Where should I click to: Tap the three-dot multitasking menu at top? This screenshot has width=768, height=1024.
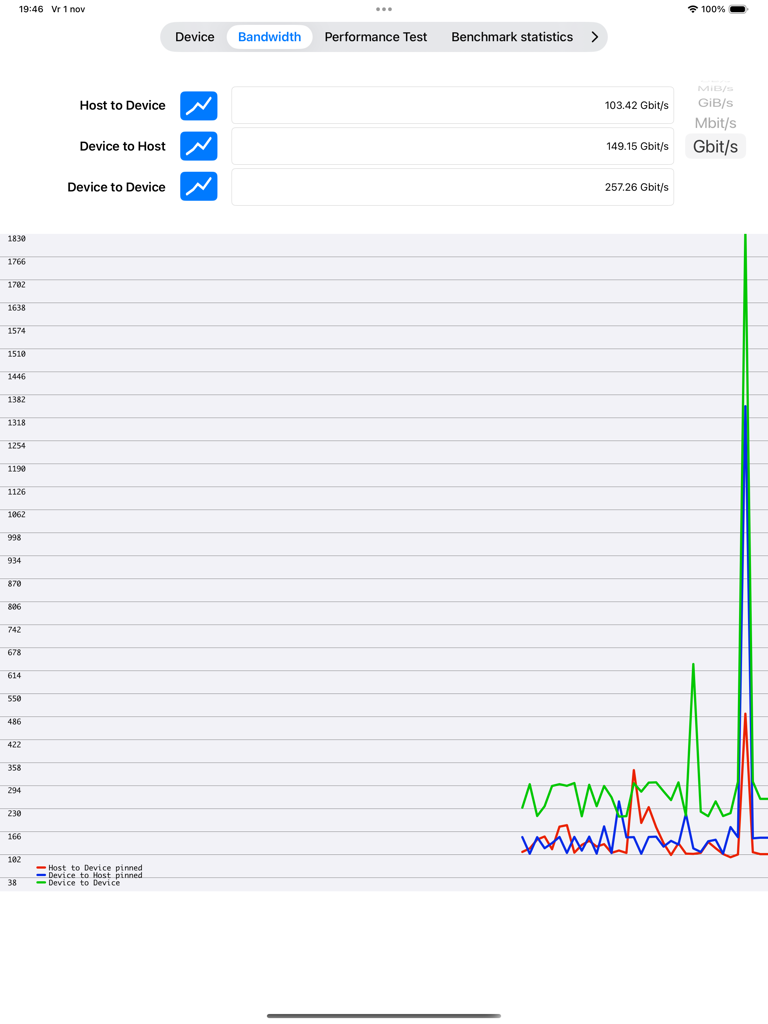(x=384, y=9)
